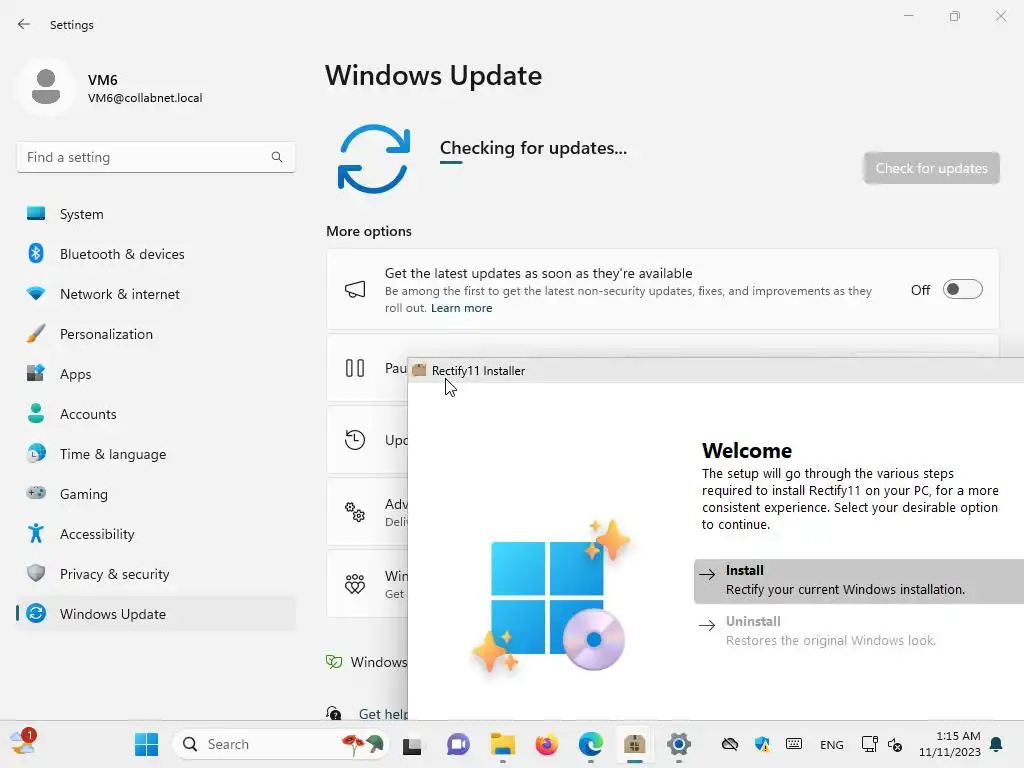Click the advanced options gears icon
Screen dimensions: 1024x768
355,512
